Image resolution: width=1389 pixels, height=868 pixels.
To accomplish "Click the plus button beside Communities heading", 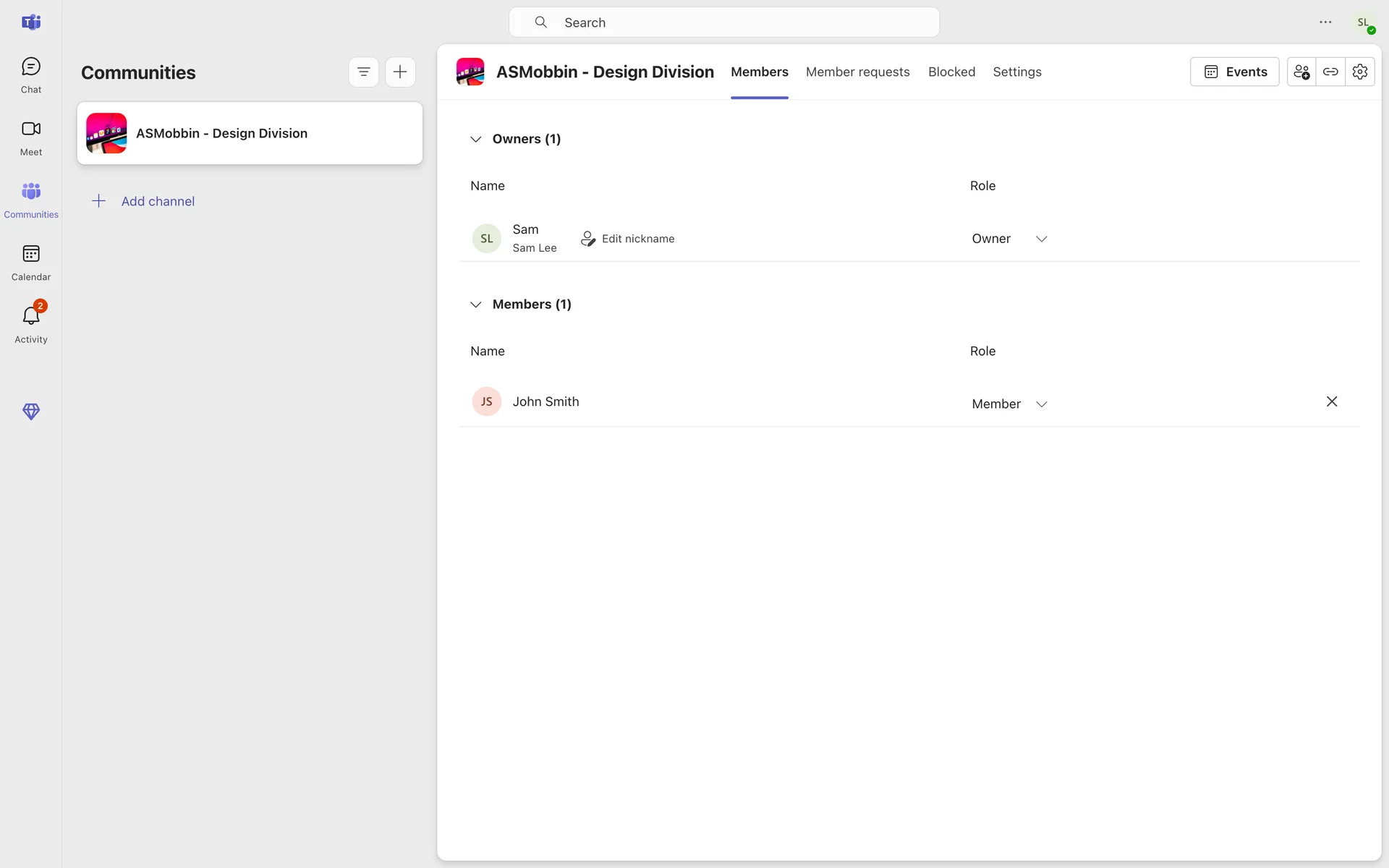I will pyautogui.click(x=400, y=72).
